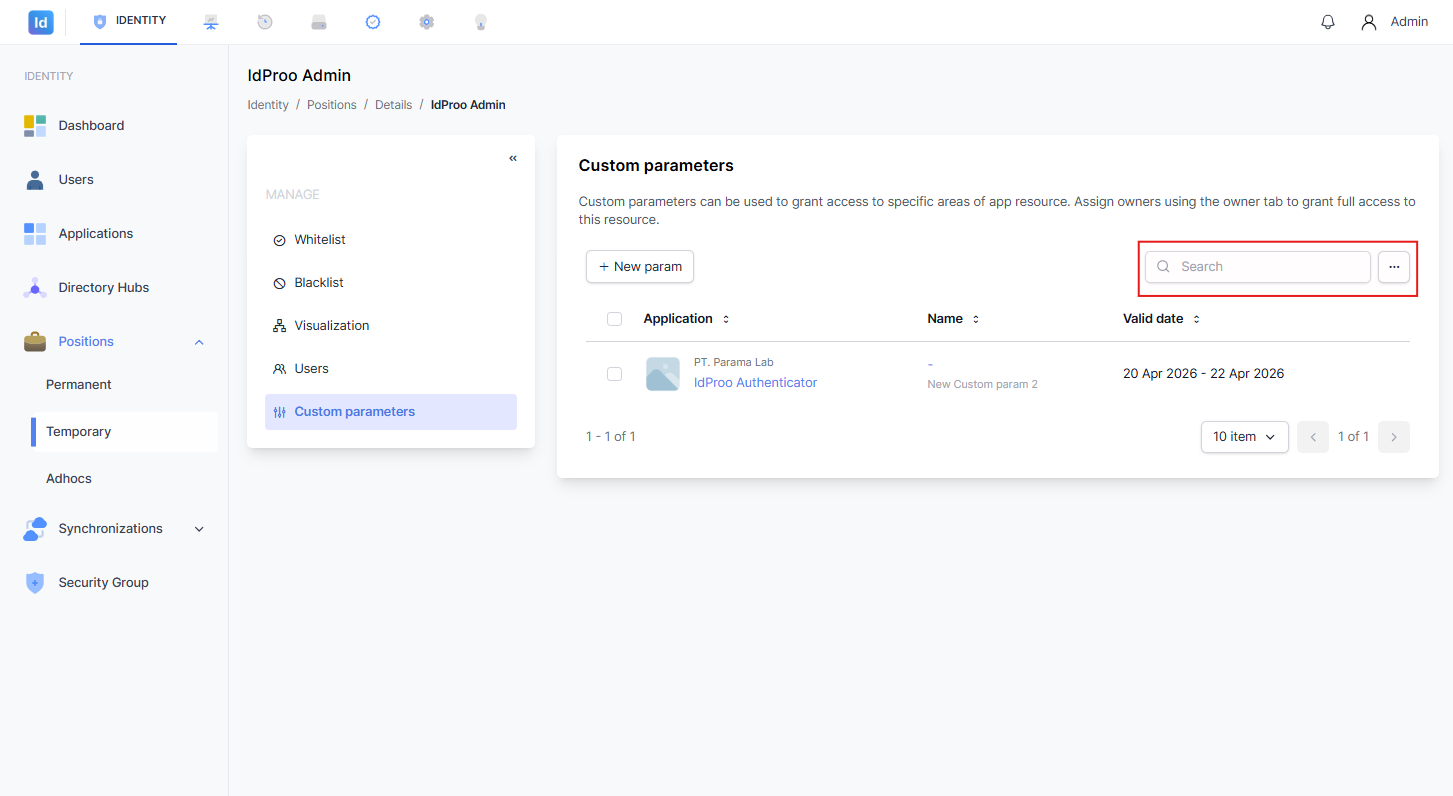Click the '1 - 1 of 1' count text
Screen dimensions: 1453x796
tap(611, 437)
